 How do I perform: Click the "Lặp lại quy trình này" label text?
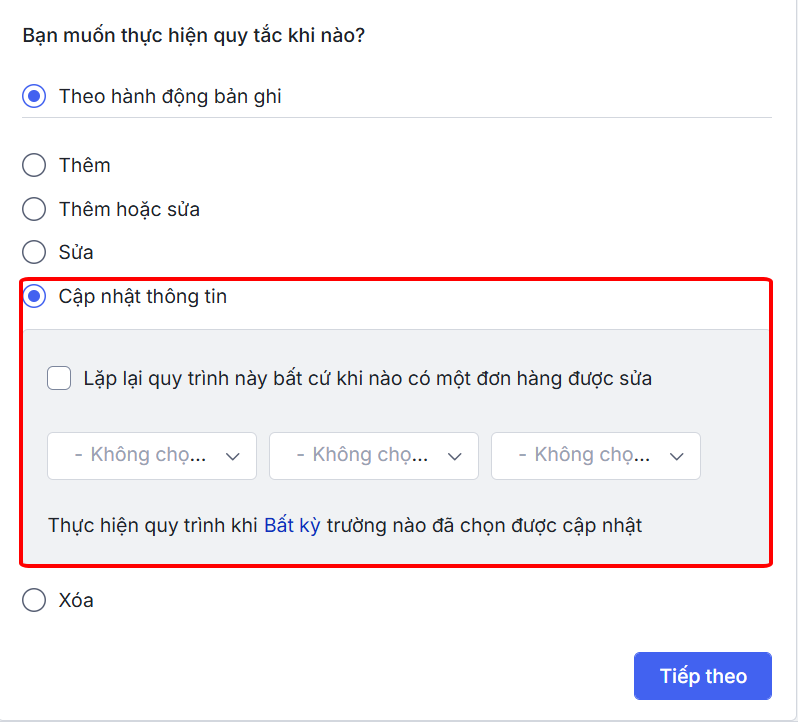[368, 379]
